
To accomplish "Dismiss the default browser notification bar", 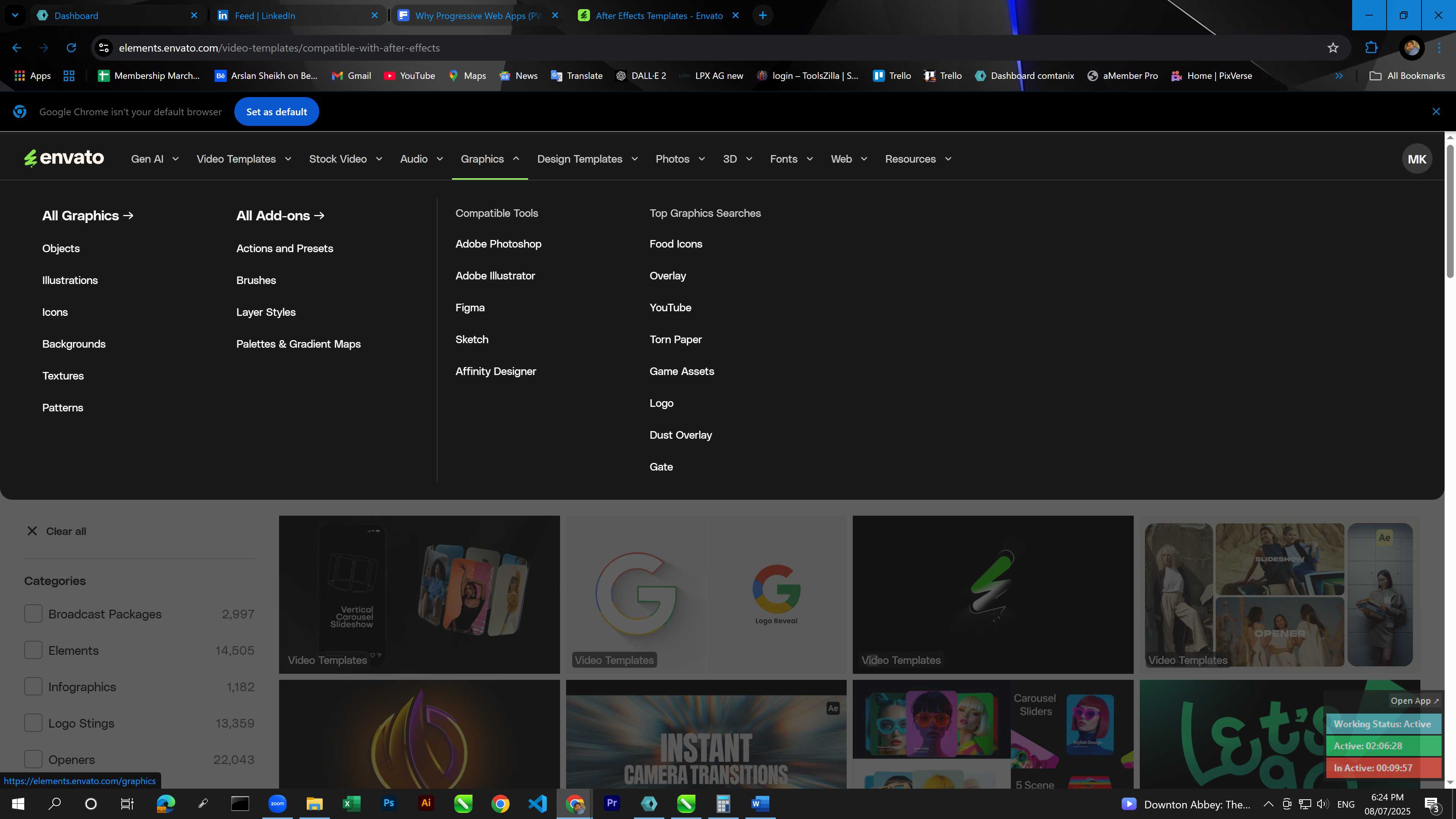I will 1436,111.
